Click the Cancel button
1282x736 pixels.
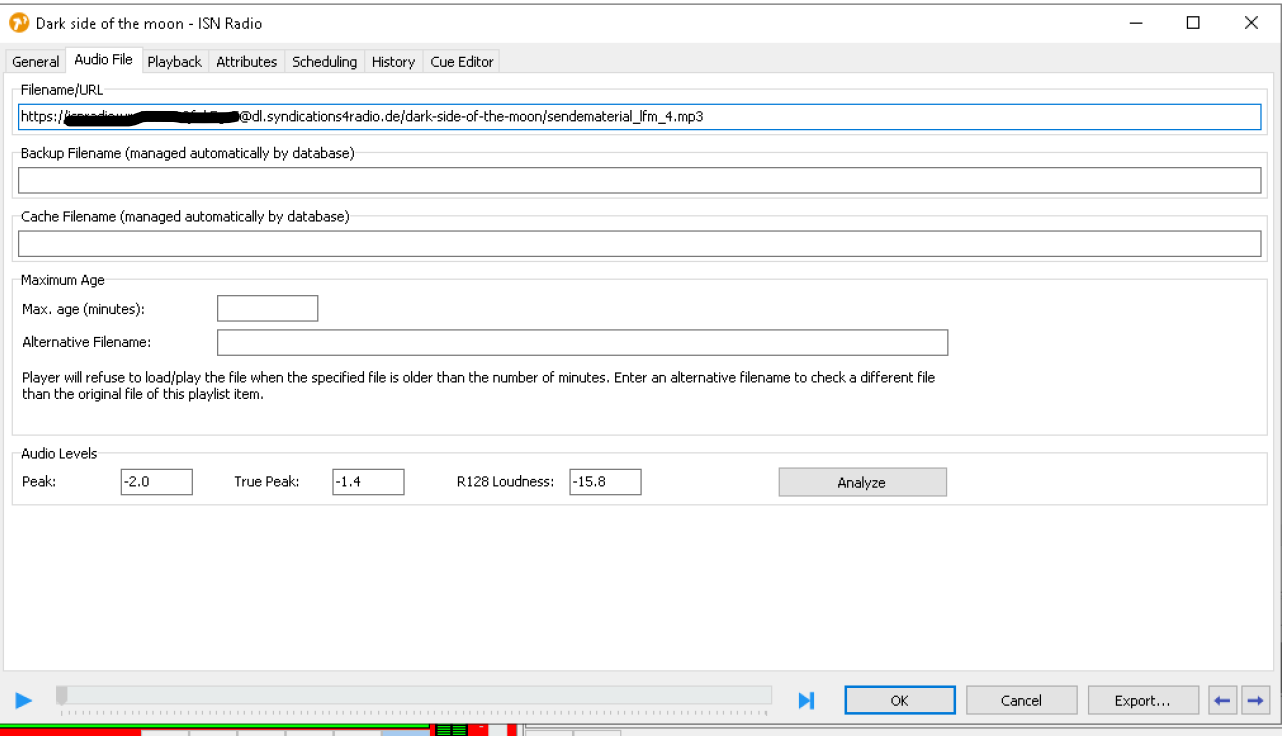point(1021,701)
